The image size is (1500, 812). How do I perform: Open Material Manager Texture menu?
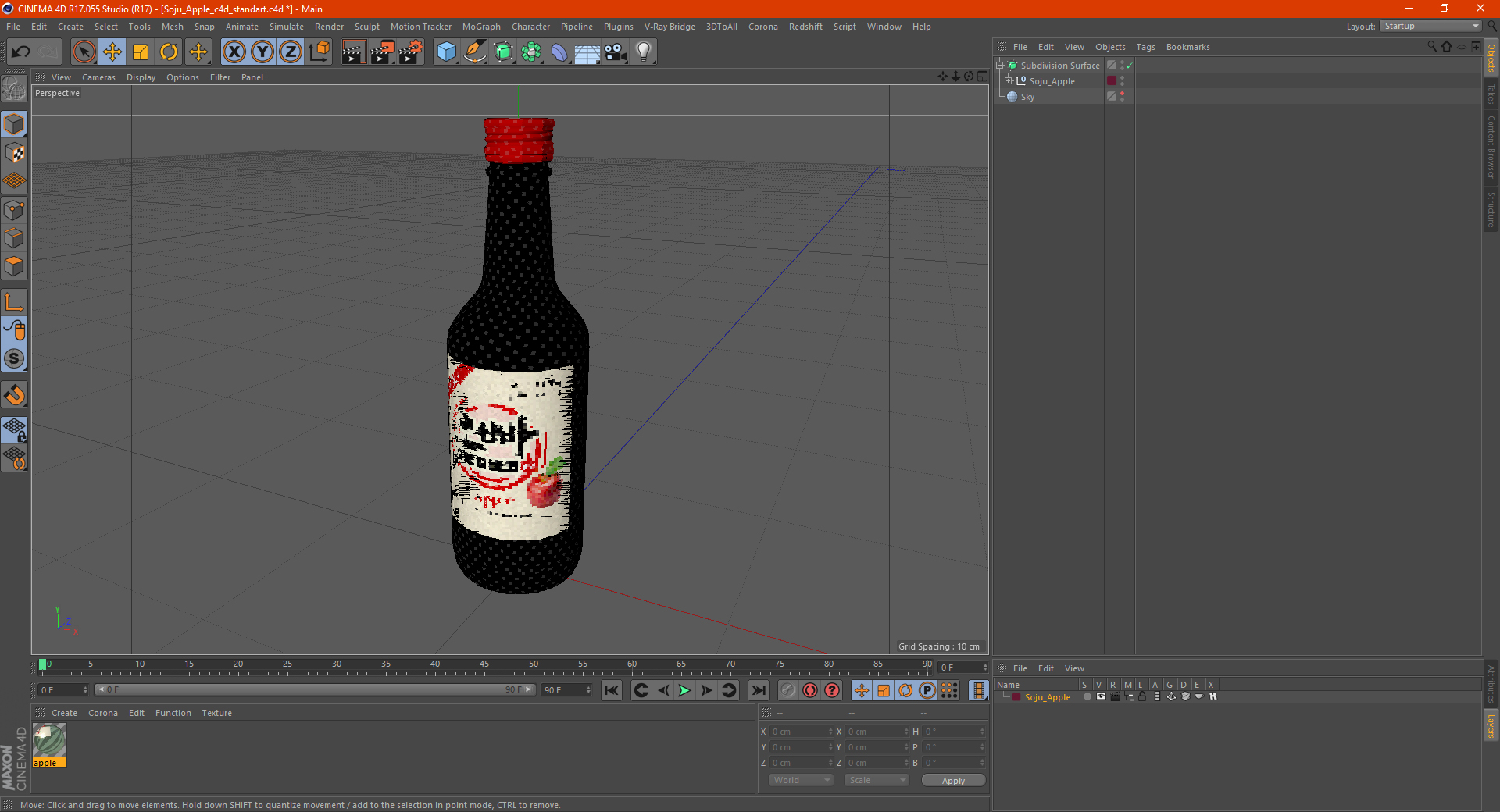click(x=216, y=713)
